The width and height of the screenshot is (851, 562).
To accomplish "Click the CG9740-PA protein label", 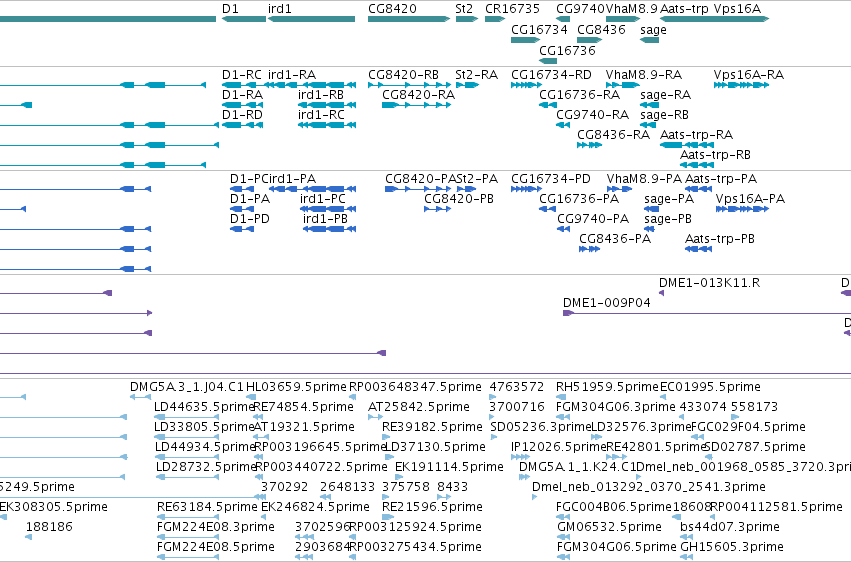I will point(593,219).
